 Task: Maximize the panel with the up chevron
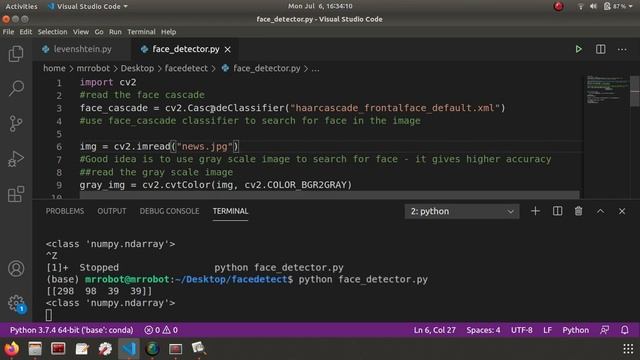click(x=600, y=211)
